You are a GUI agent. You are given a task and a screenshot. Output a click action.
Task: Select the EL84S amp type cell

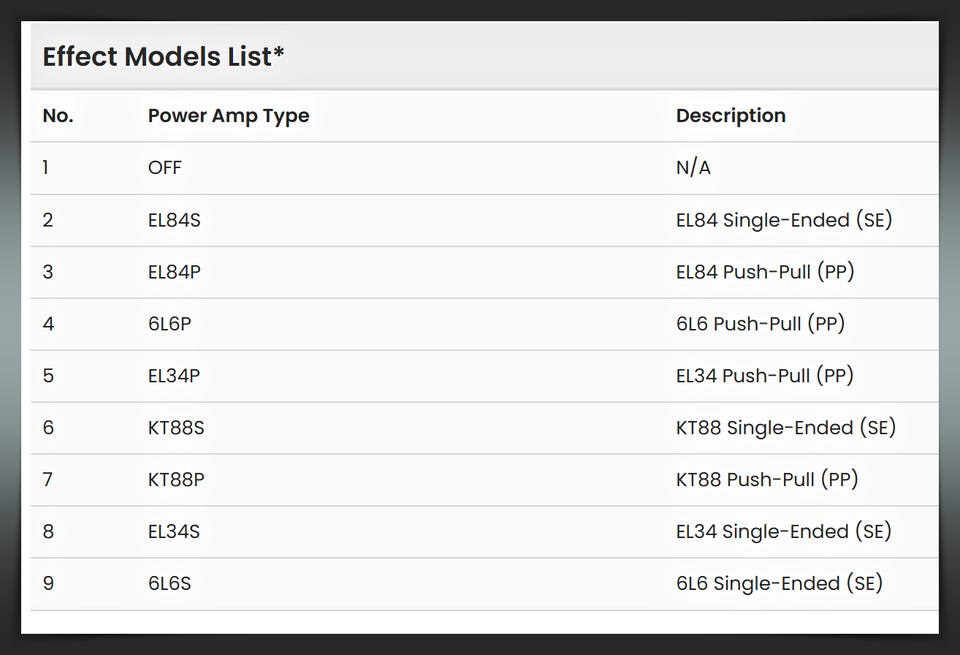click(x=174, y=220)
